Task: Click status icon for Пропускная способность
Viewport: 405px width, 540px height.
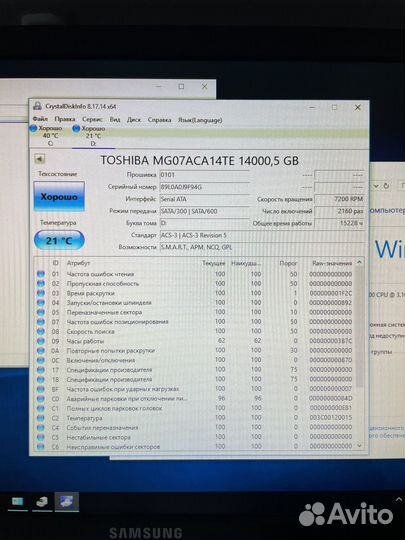Action: (x=41, y=283)
